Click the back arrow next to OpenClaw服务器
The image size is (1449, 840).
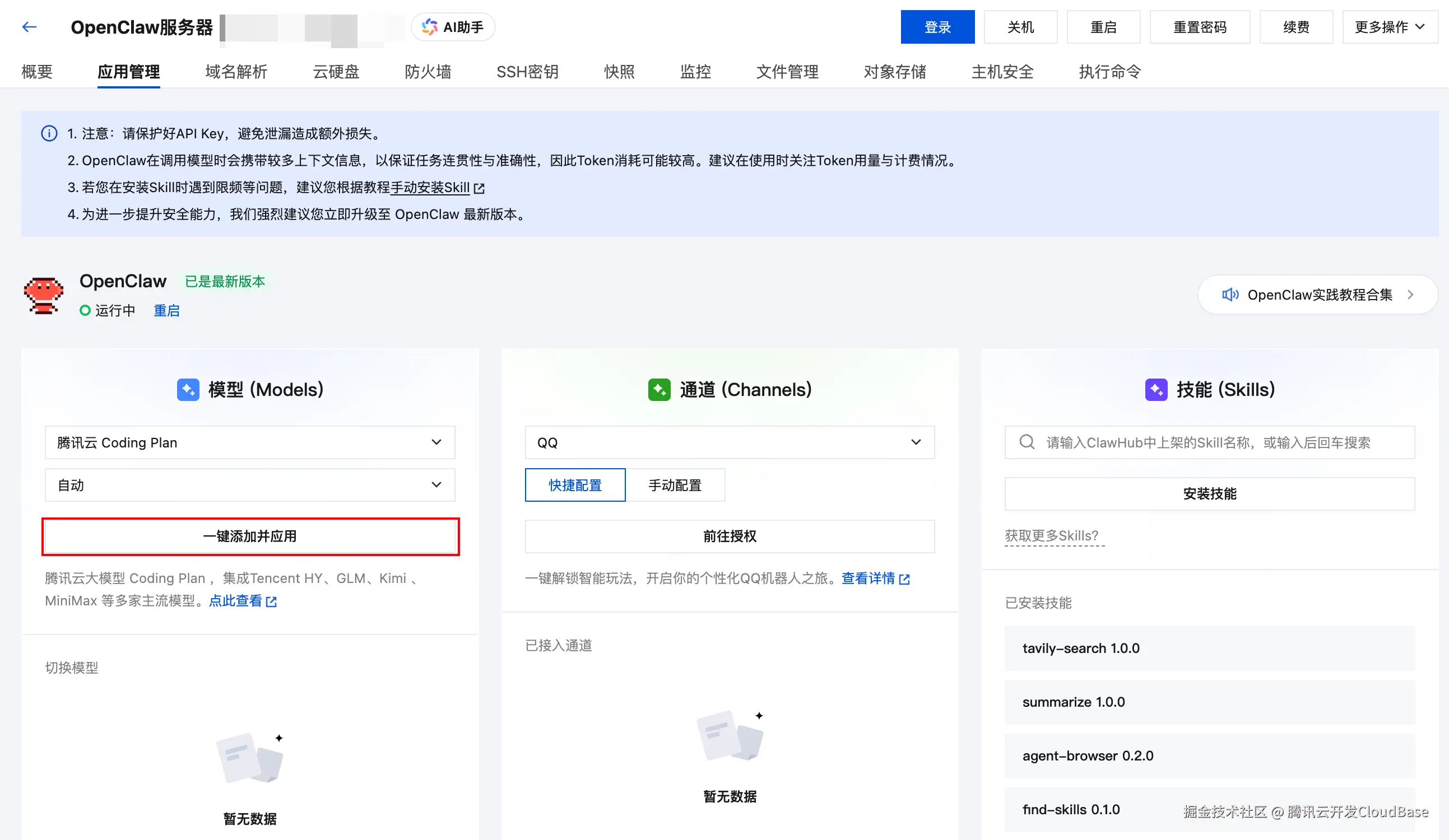coord(29,26)
